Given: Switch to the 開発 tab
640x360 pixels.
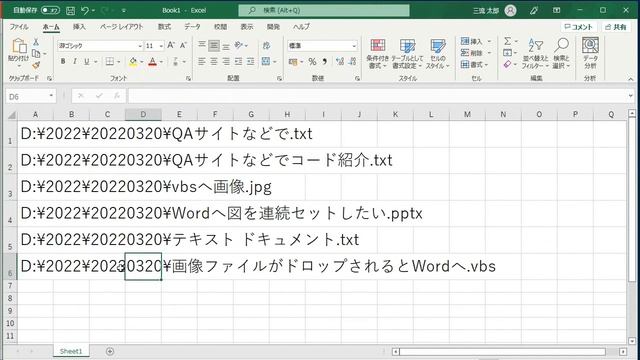Looking at the screenshot, I should (273, 27).
